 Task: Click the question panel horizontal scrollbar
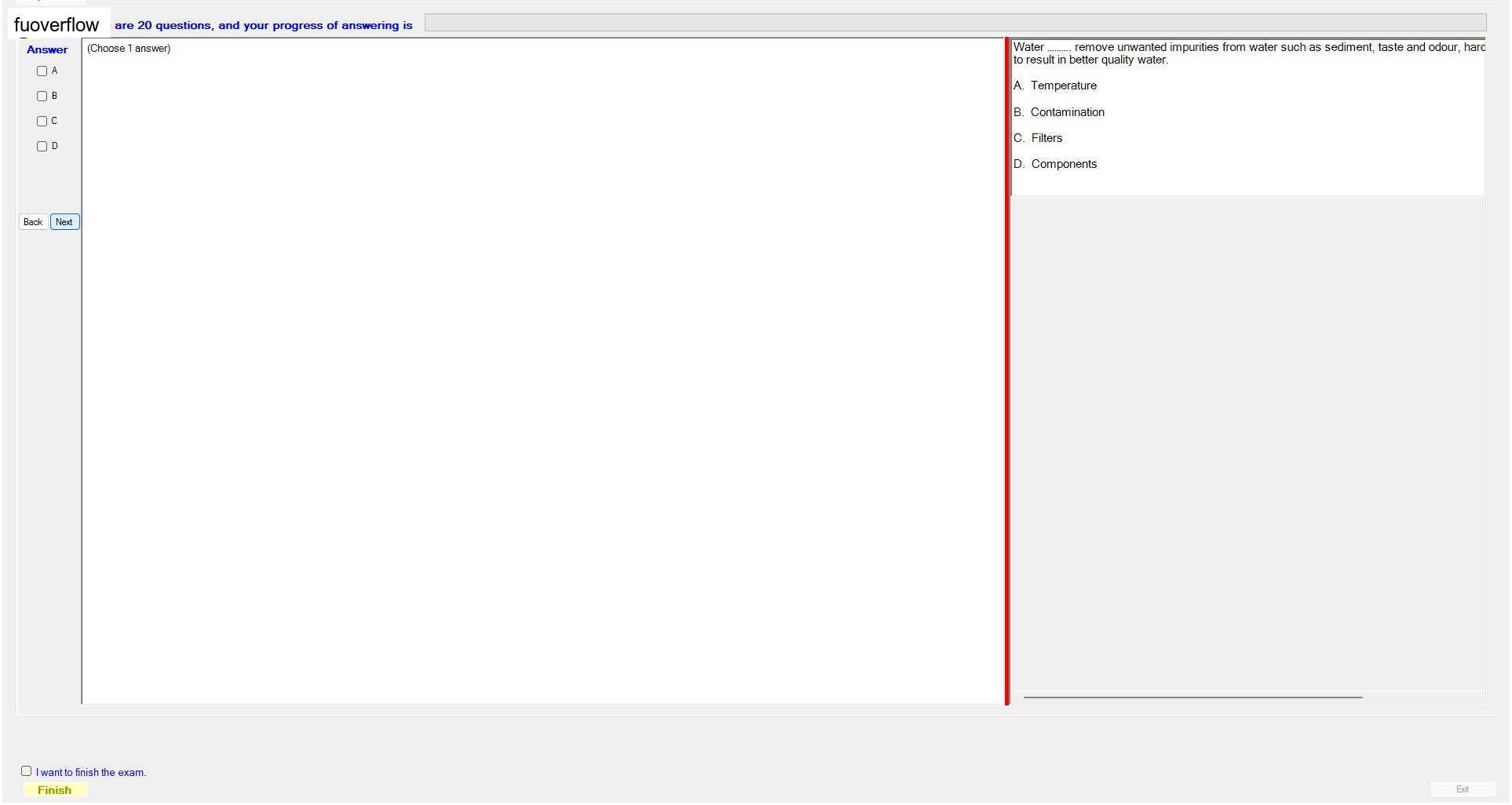(1192, 697)
